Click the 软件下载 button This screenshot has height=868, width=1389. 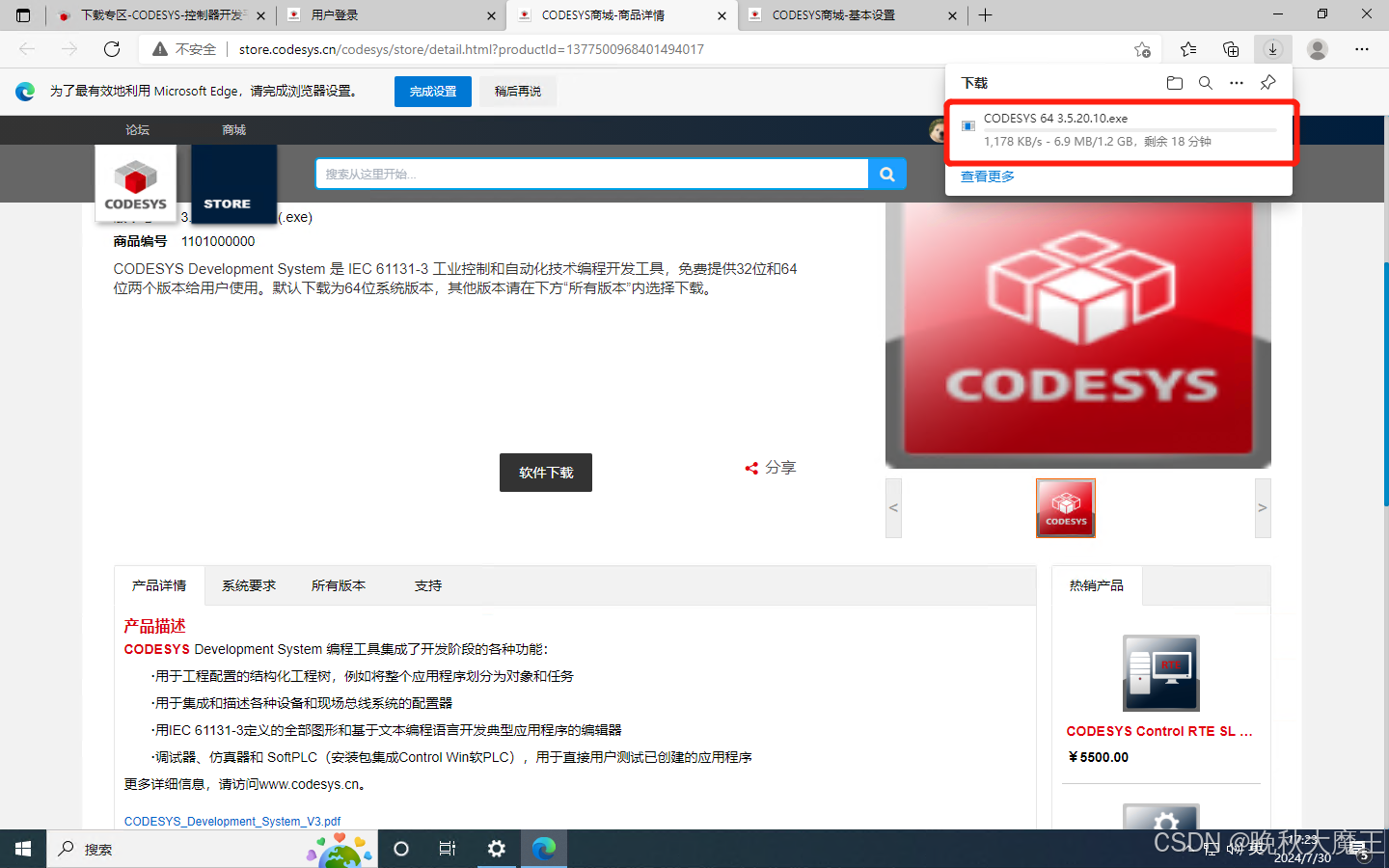pyautogui.click(x=546, y=473)
